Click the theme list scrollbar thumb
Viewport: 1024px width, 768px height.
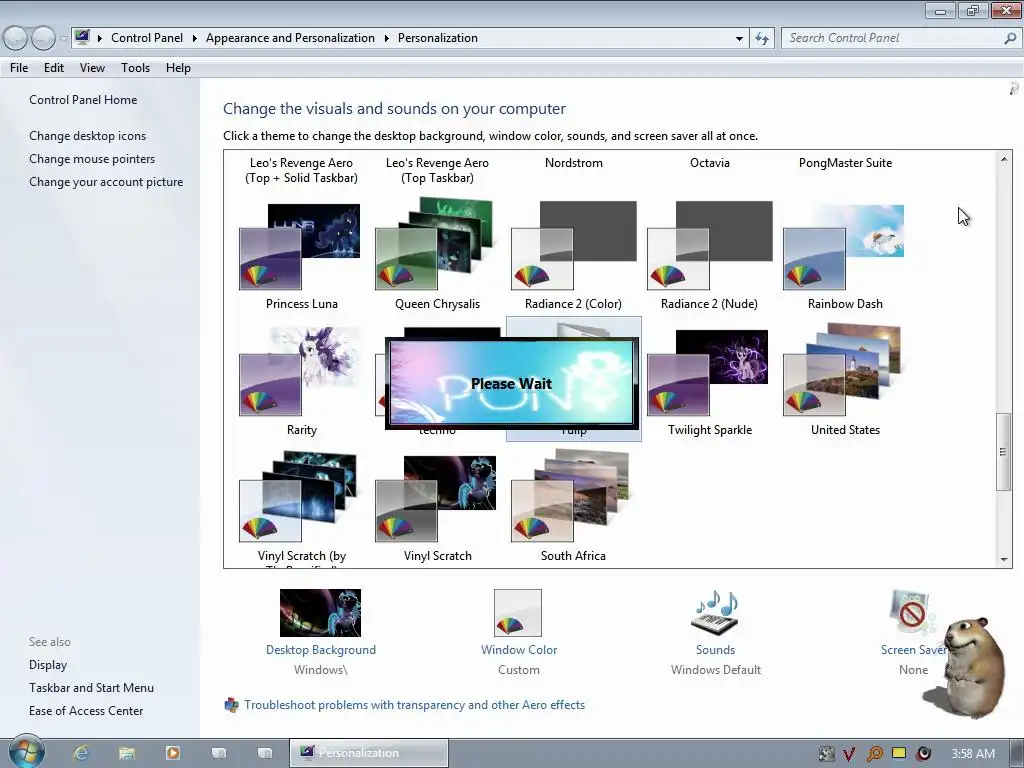click(x=1003, y=451)
